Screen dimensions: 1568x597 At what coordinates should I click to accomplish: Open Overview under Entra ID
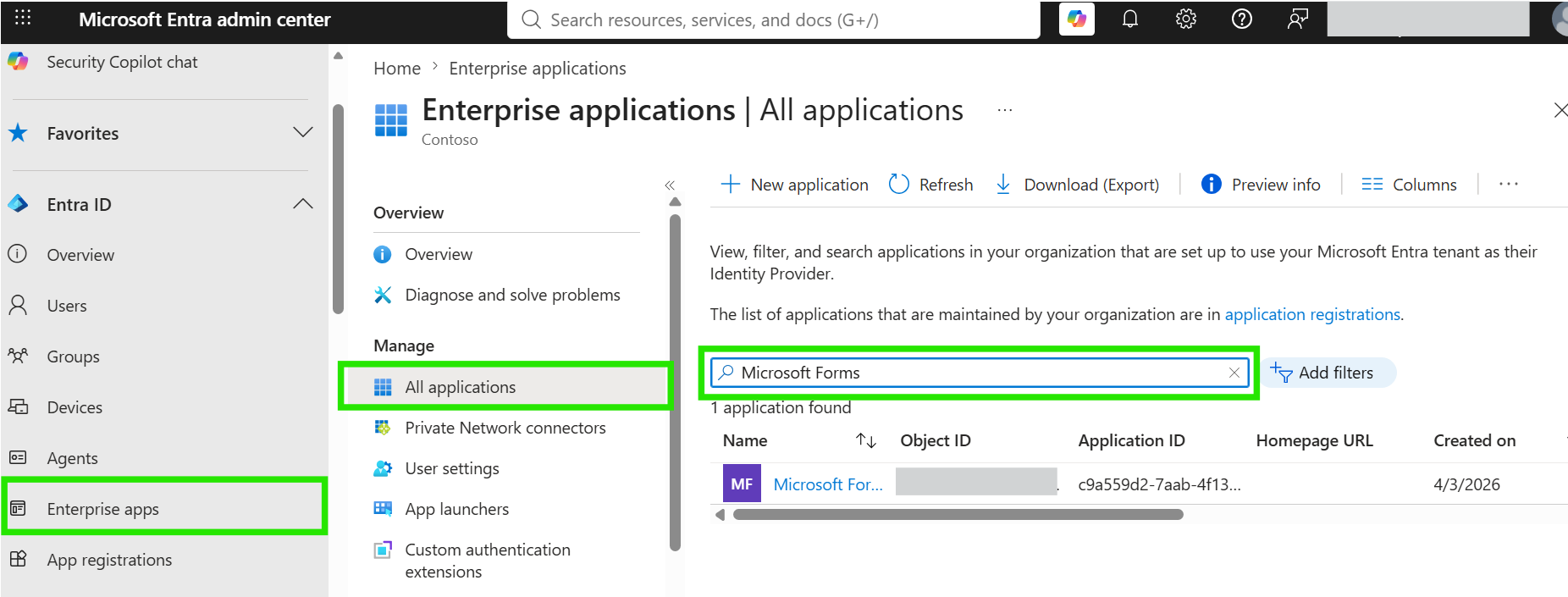tap(80, 255)
